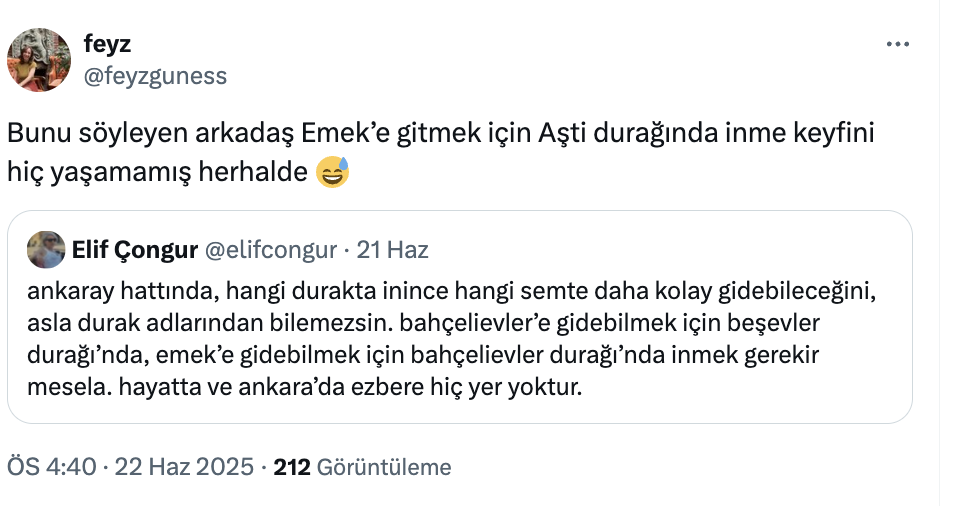The width and height of the screenshot is (958, 506).
Task: Click the @elifcongur handle in the quoted tweet
Action: tap(270, 250)
